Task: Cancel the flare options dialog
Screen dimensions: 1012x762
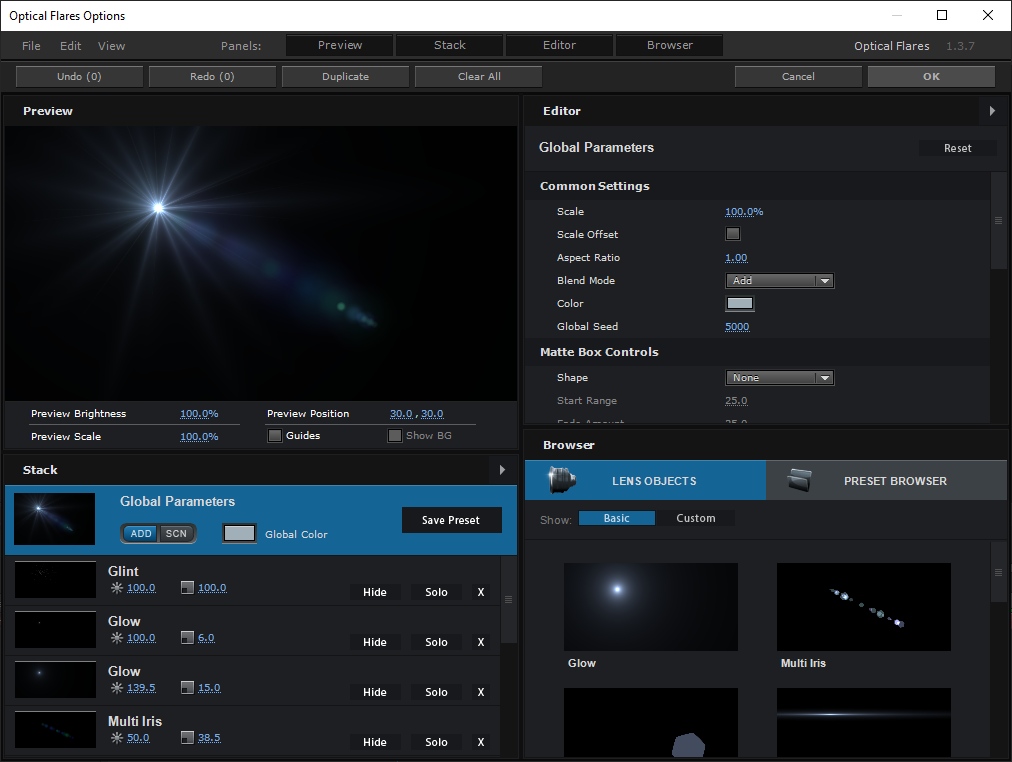Action: click(798, 76)
